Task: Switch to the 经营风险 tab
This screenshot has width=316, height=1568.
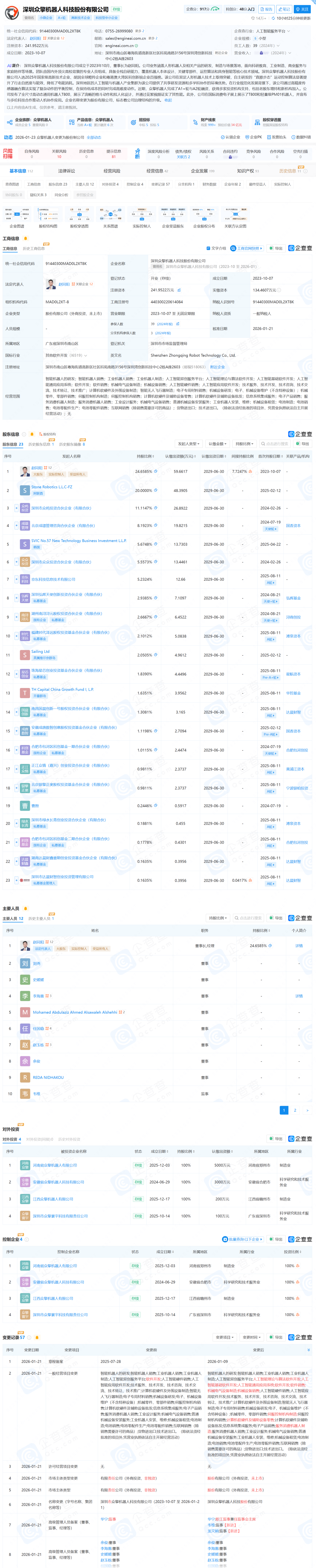Action: click(x=111, y=171)
